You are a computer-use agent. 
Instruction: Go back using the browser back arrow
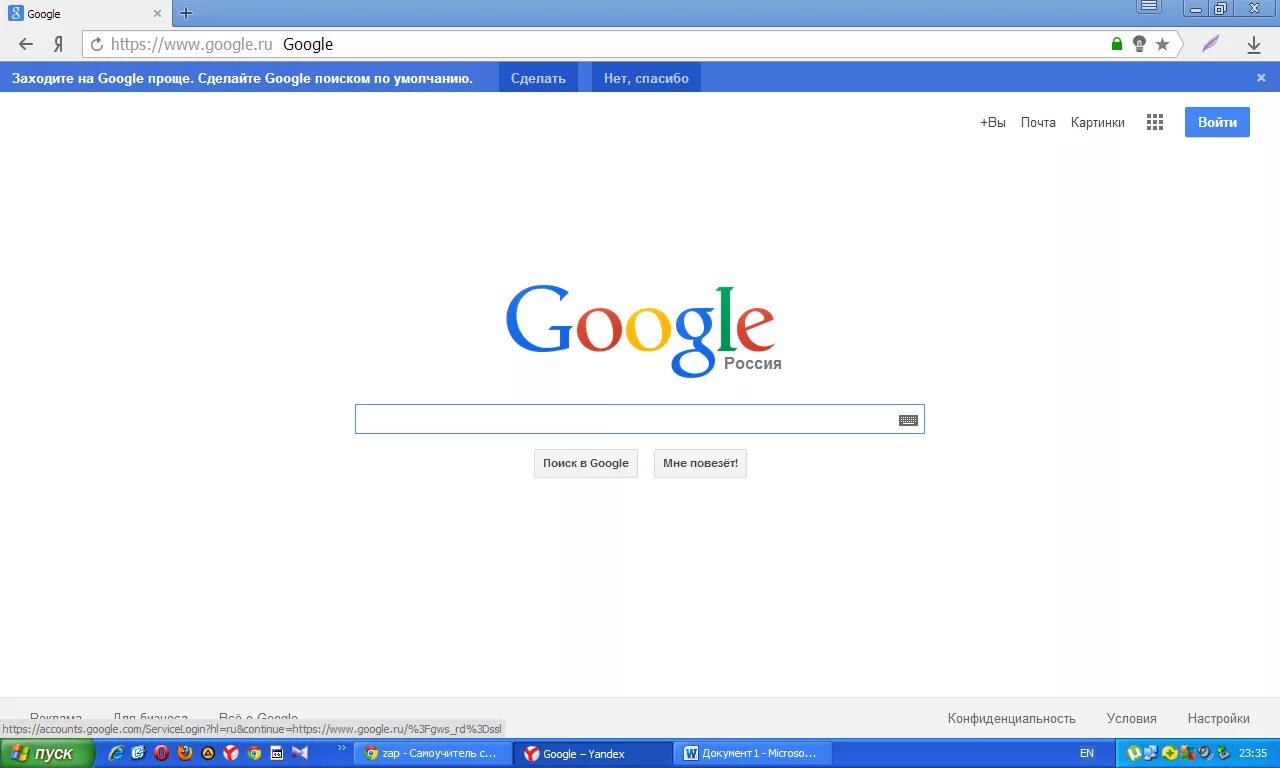coord(26,44)
